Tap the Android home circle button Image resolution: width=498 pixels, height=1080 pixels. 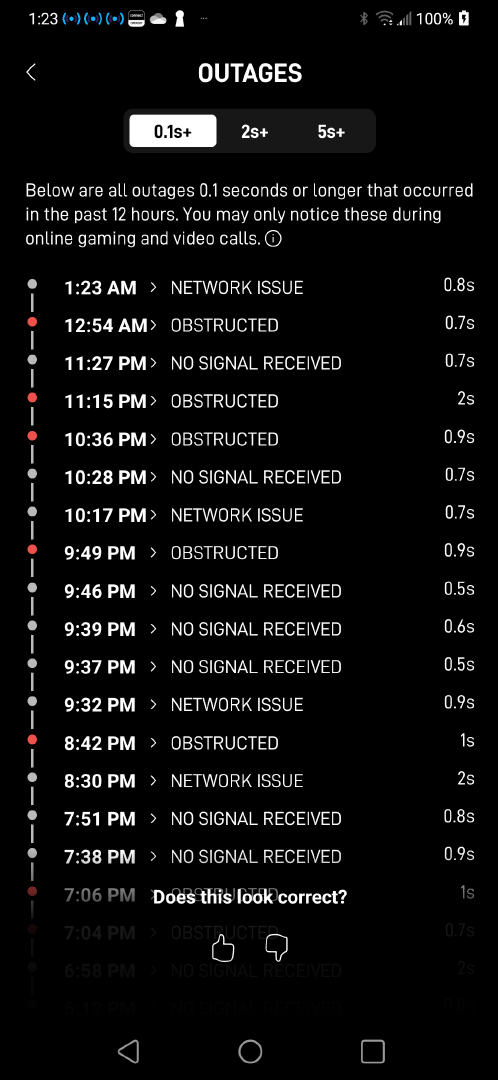tap(250, 1051)
